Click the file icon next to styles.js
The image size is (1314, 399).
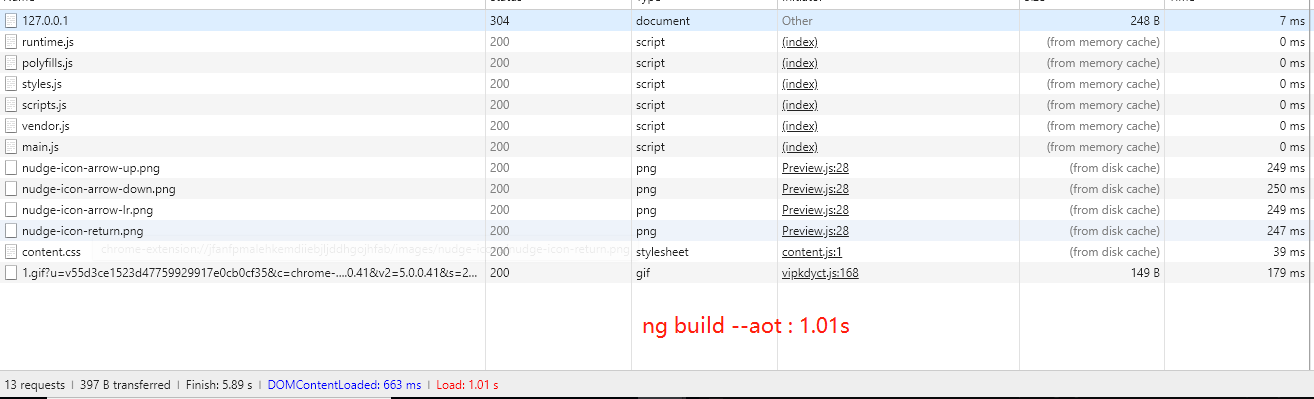click(11, 84)
